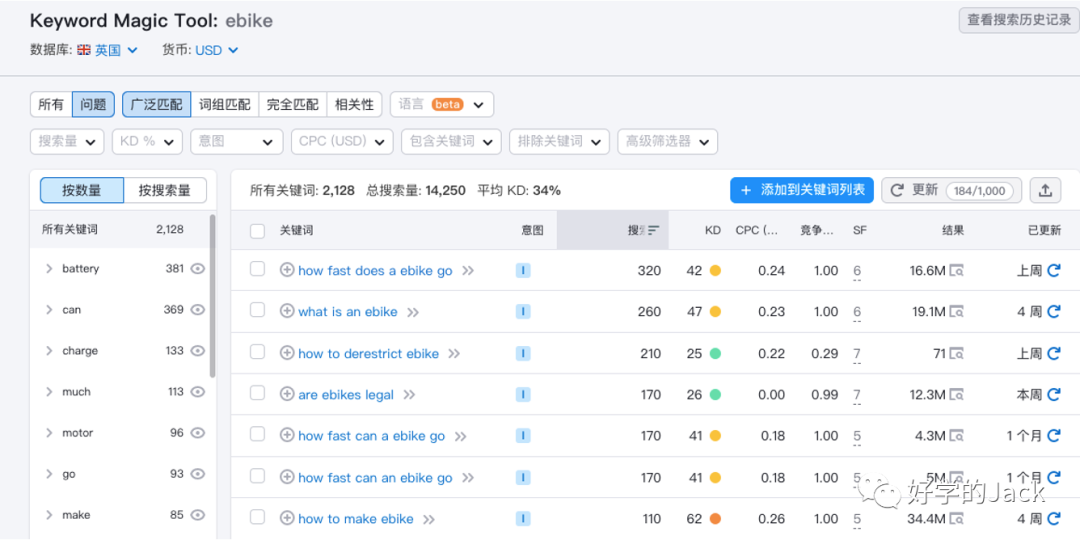1080x540 pixels.
Task: View SERP results for 'how to make ebike'
Action: pos(957,519)
